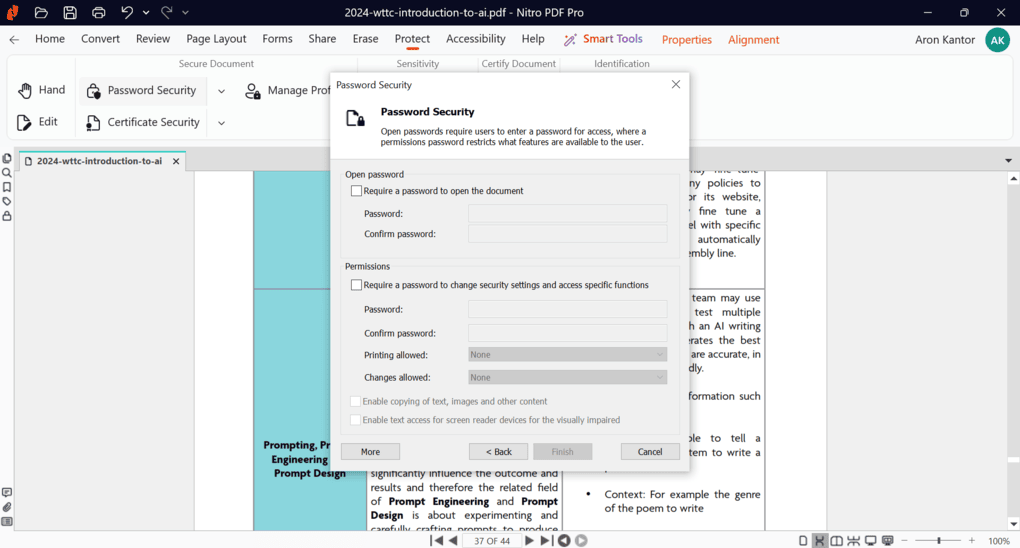Viewport: 1020px width, 548px height.
Task: Open the Changes allowed dropdown
Action: coord(567,377)
